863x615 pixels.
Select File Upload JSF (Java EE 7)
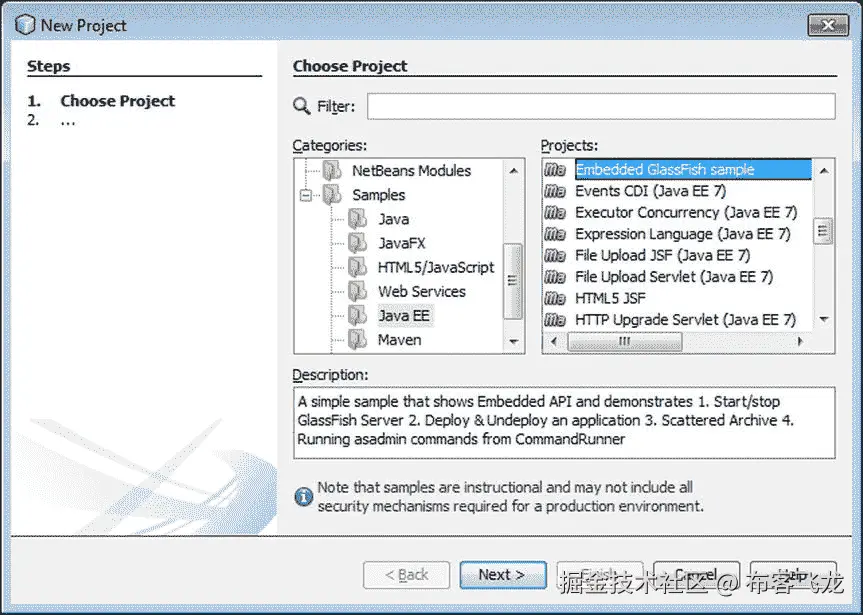pyautogui.click(x=663, y=255)
